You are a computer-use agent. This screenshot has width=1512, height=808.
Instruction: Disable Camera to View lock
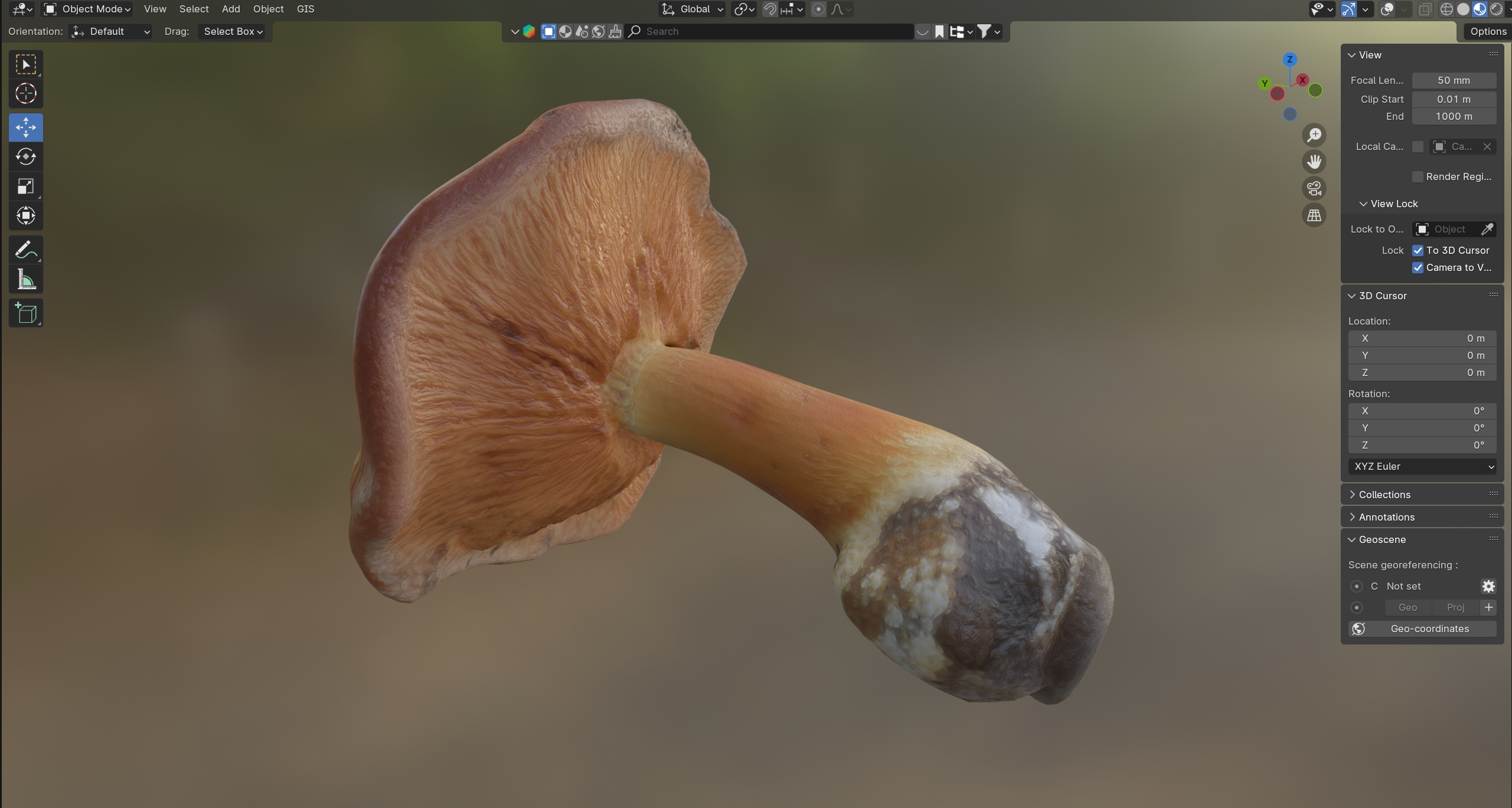pos(1418,267)
